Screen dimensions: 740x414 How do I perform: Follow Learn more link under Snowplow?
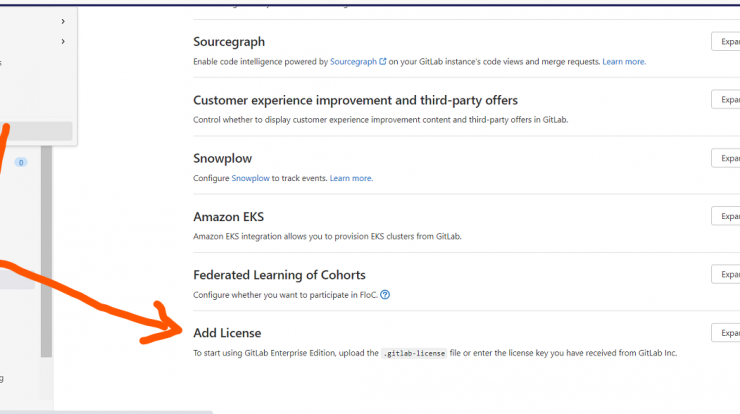[x=351, y=178]
